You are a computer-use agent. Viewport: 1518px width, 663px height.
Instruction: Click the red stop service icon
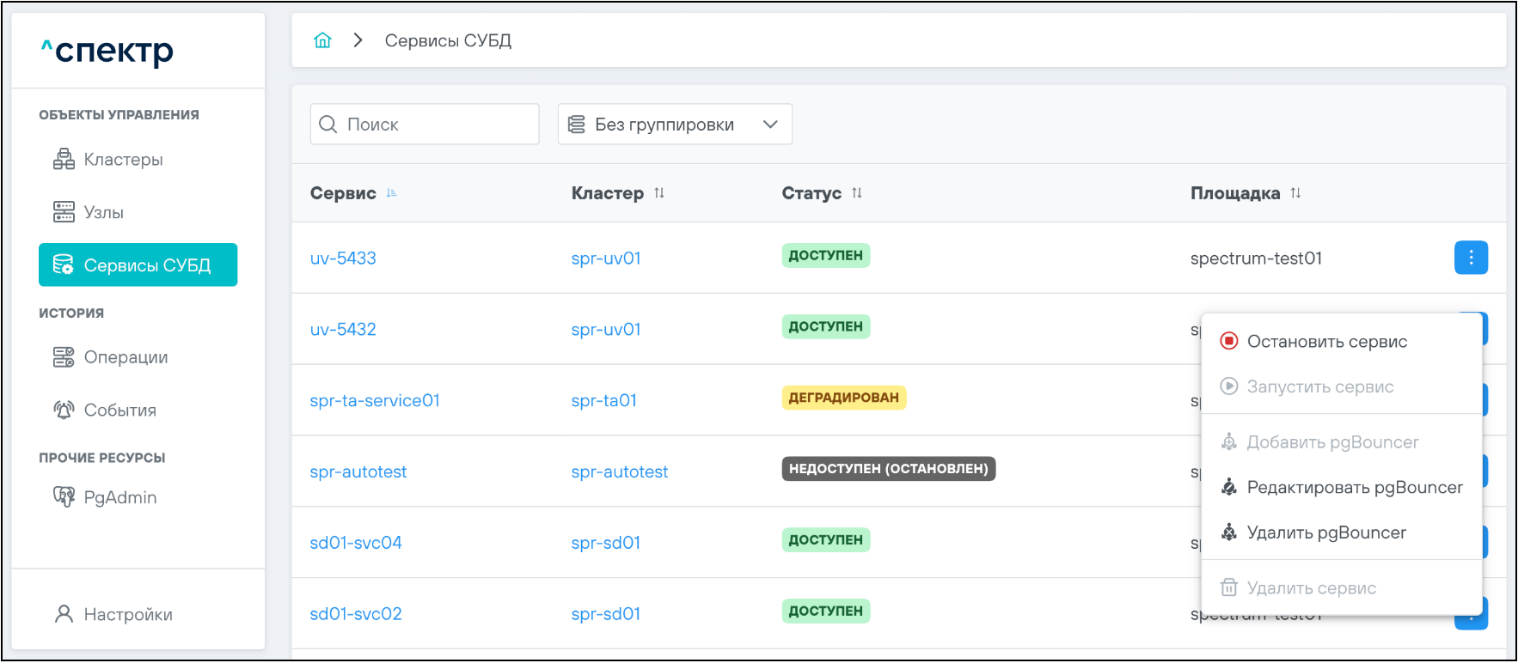click(1229, 342)
